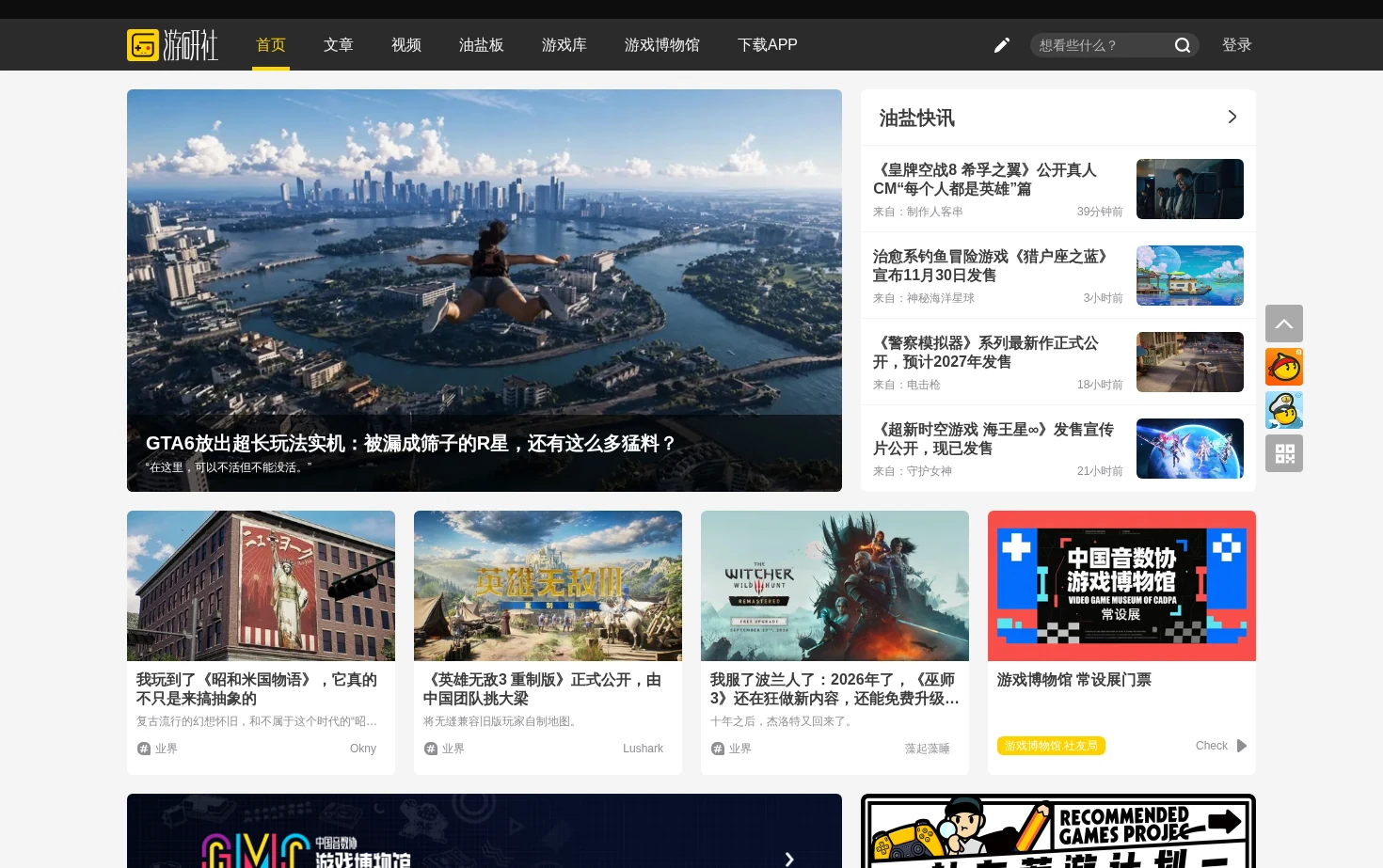Go to next slide on GMC banner
This screenshot has height=868, width=1383.
coord(789,859)
